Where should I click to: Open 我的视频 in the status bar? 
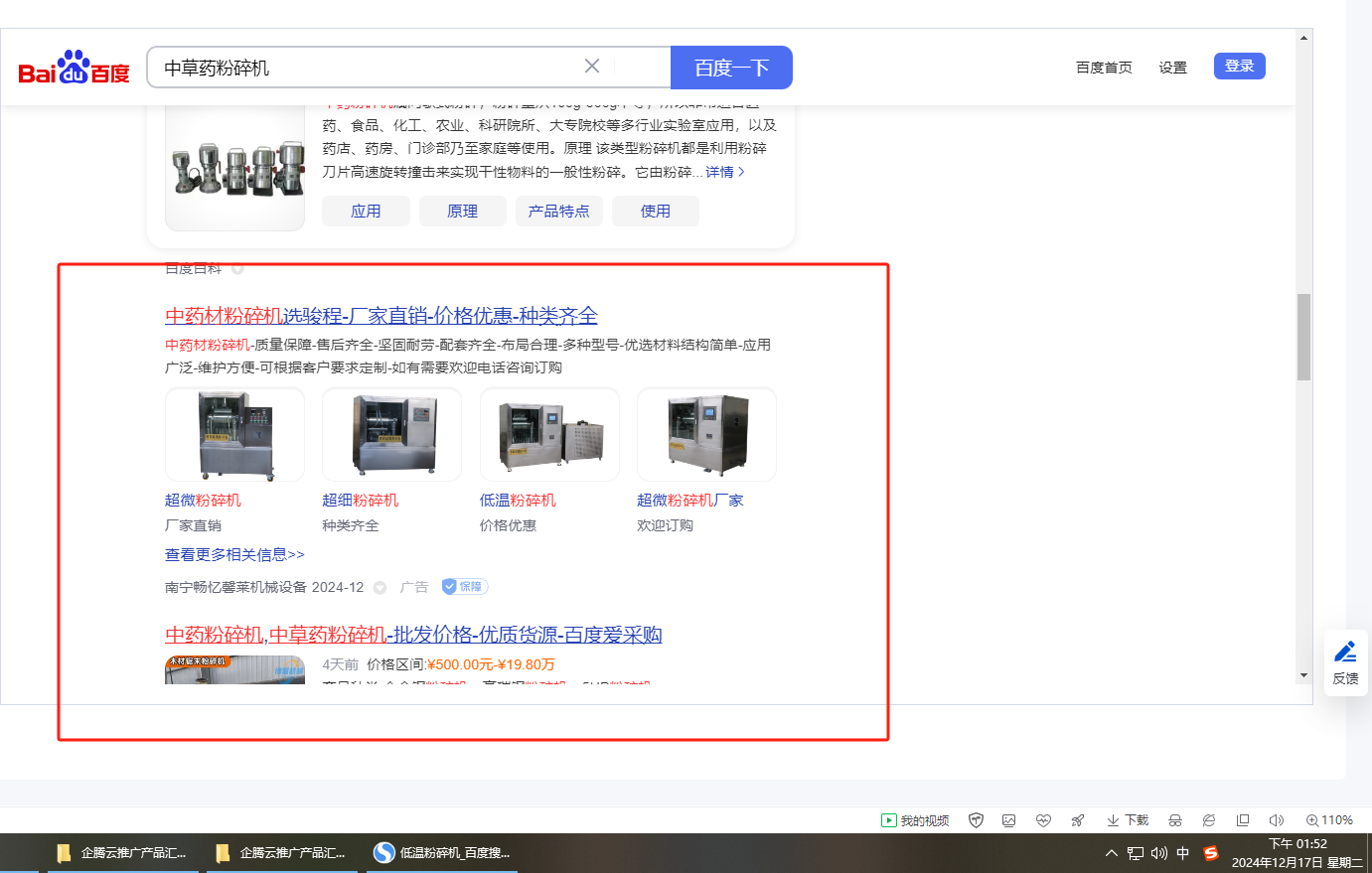point(915,820)
